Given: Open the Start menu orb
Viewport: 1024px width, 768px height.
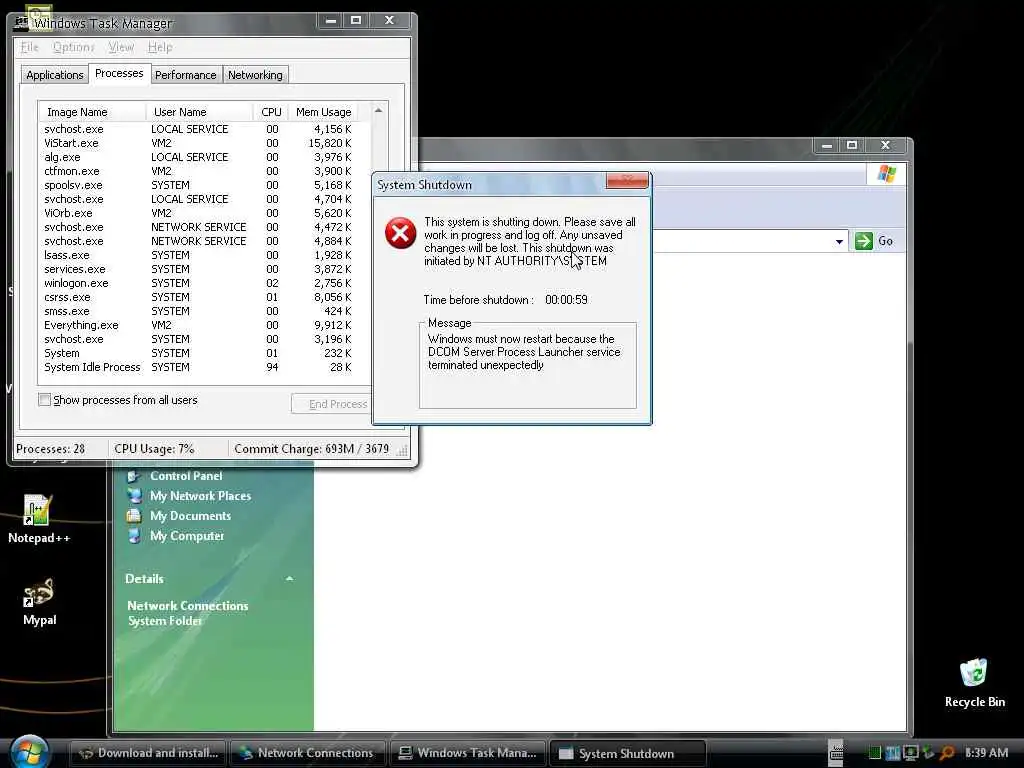Looking at the screenshot, I should pyautogui.click(x=29, y=751).
